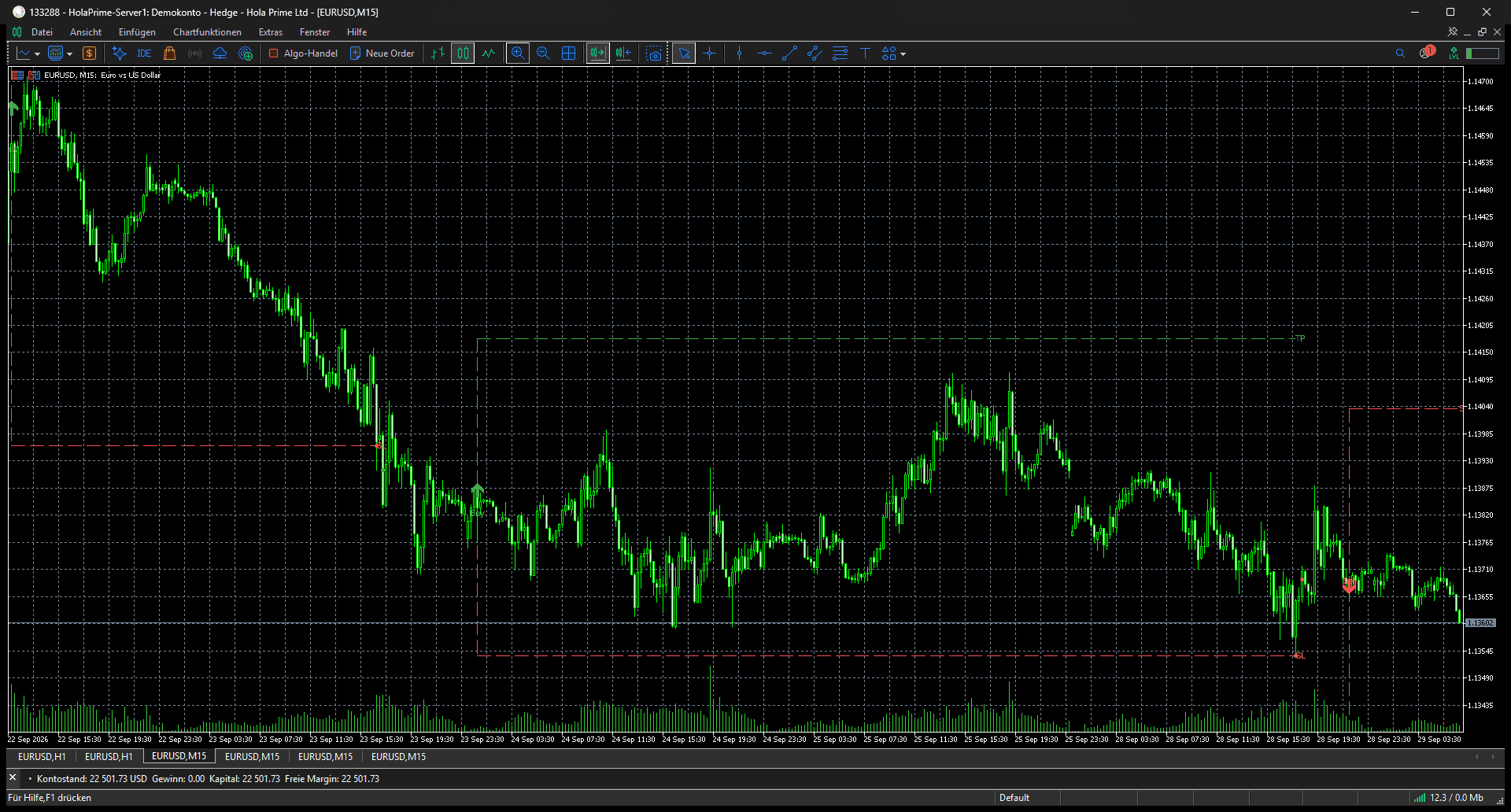Open the Fenster menu
Viewport: 1511px width, 812px height.
click(315, 32)
